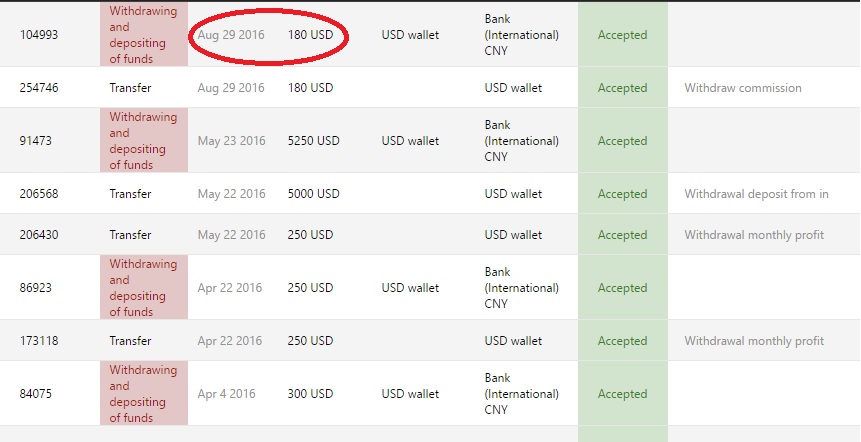Image resolution: width=861 pixels, height=442 pixels.
Task: Select the 5250 USD amount
Action: (313, 141)
